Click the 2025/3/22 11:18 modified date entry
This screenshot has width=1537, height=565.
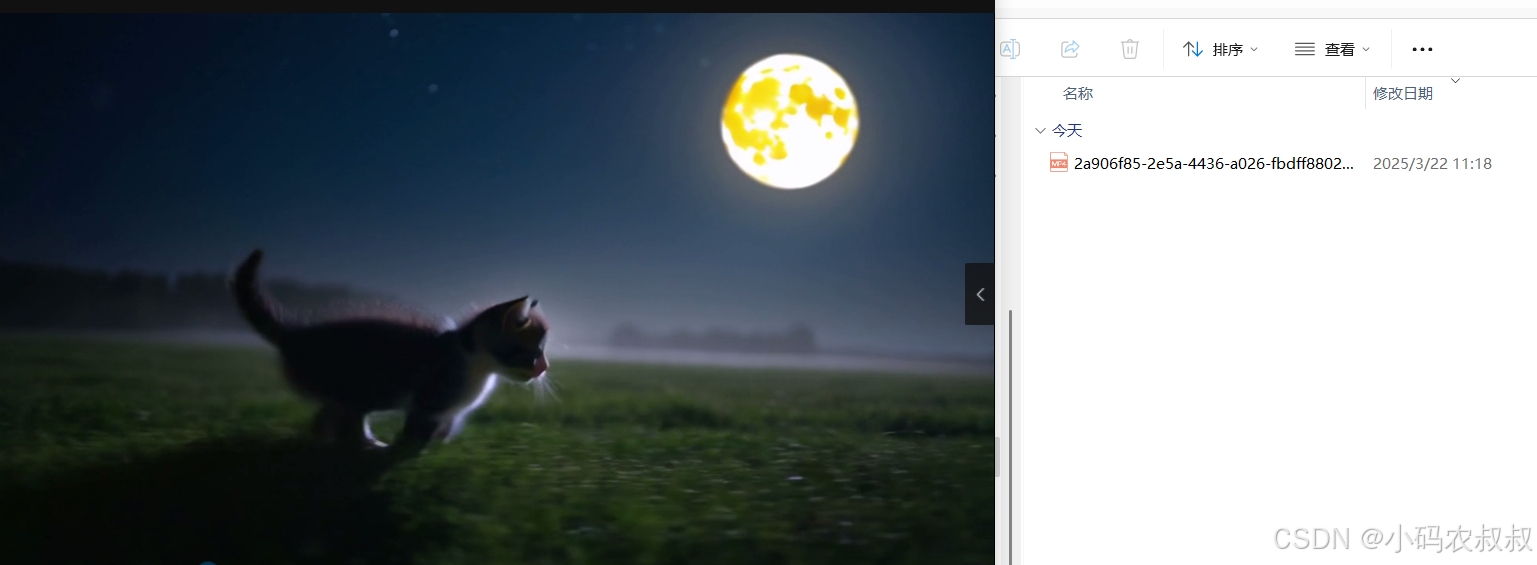pyautogui.click(x=1432, y=163)
